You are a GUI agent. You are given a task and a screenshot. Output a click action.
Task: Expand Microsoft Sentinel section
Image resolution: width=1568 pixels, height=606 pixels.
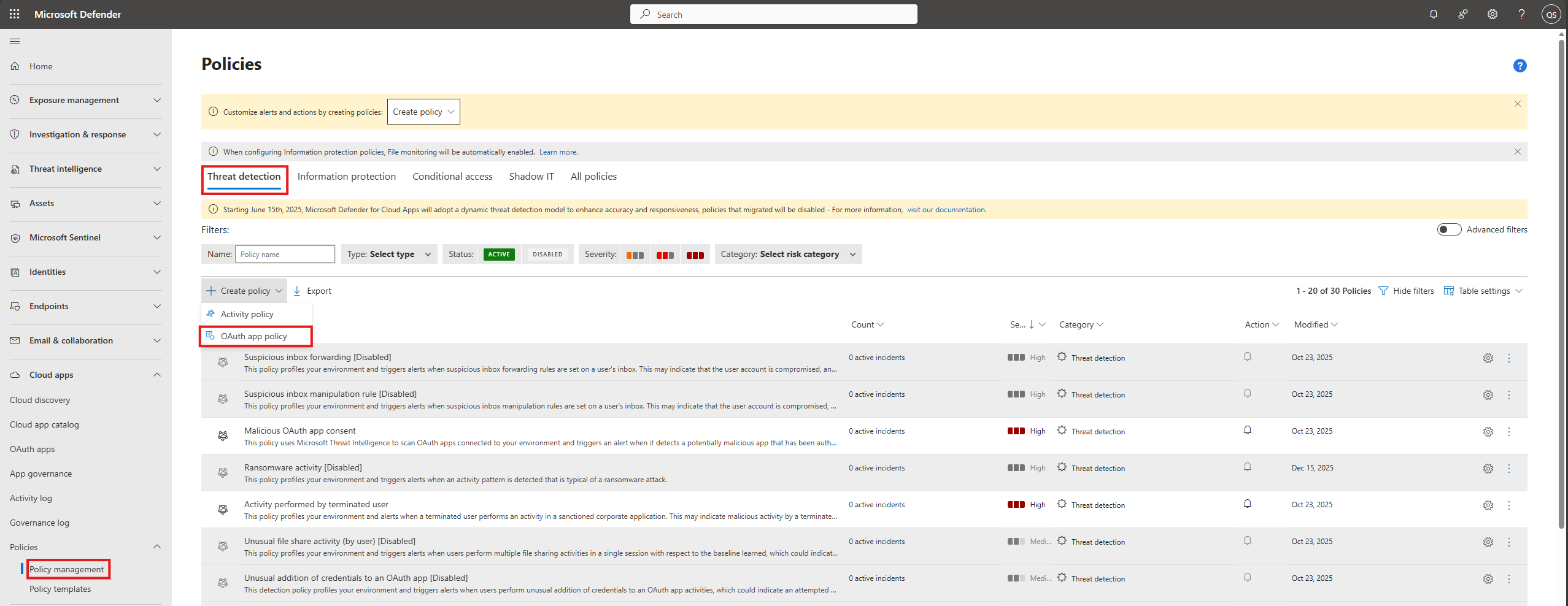click(x=86, y=237)
